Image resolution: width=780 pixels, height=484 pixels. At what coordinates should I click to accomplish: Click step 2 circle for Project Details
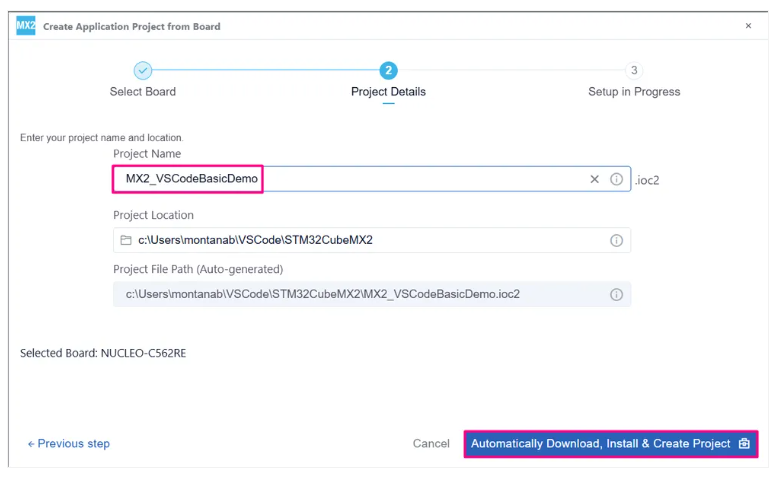pyautogui.click(x=389, y=71)
